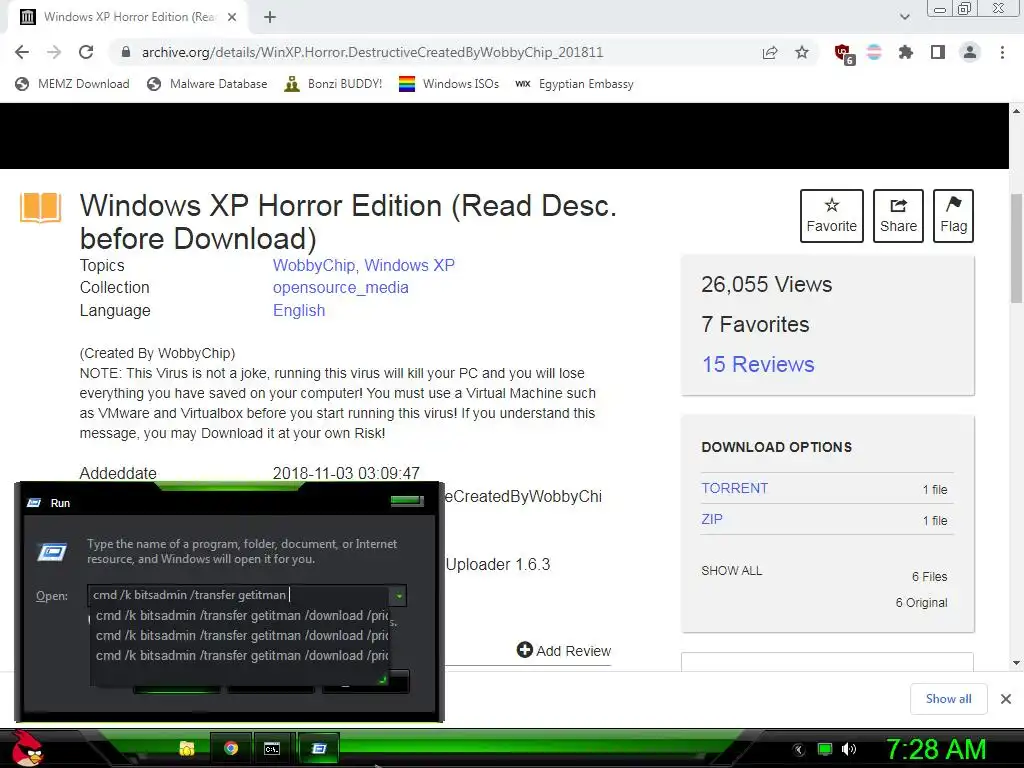Open Chrome's three-dot menu
Image resolution: width=1024 pixels, height=768 pixels.
tap(1002, 52)
